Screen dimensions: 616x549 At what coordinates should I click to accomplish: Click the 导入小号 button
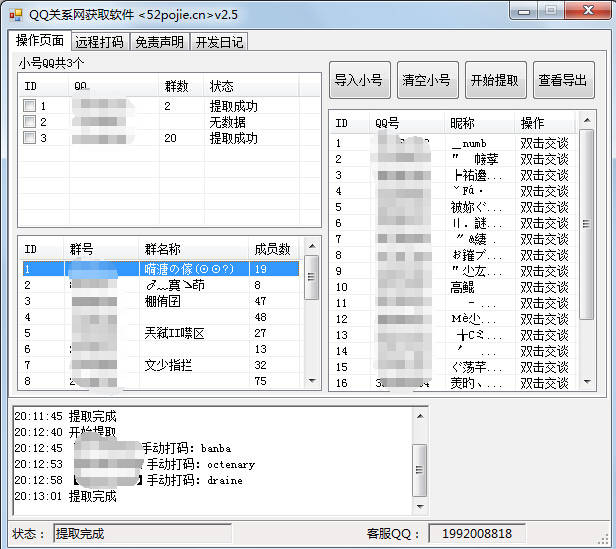click(359, 80)
